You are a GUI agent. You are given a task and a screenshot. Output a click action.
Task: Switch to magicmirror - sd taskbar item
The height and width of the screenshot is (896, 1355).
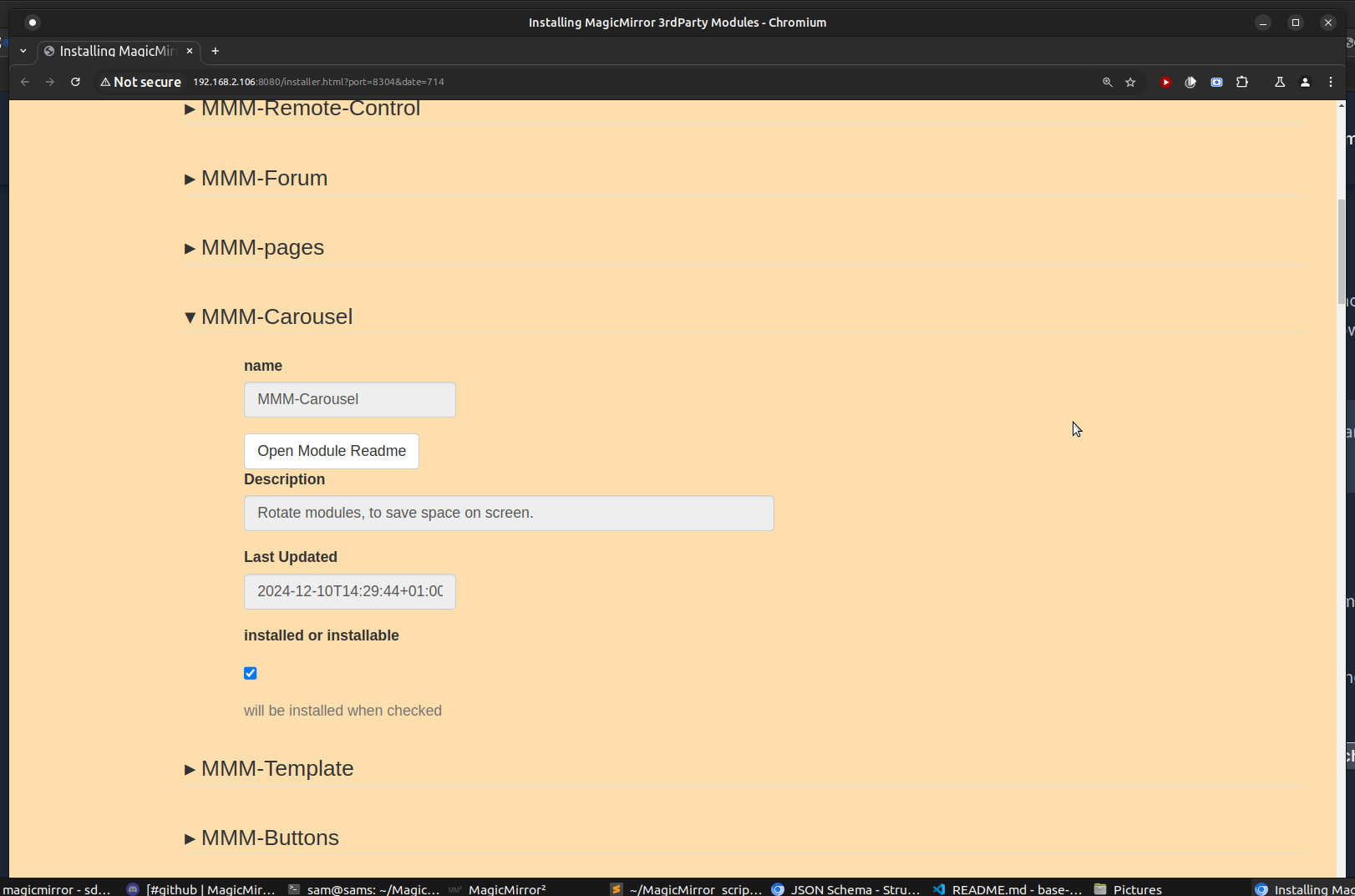(55, 889)
